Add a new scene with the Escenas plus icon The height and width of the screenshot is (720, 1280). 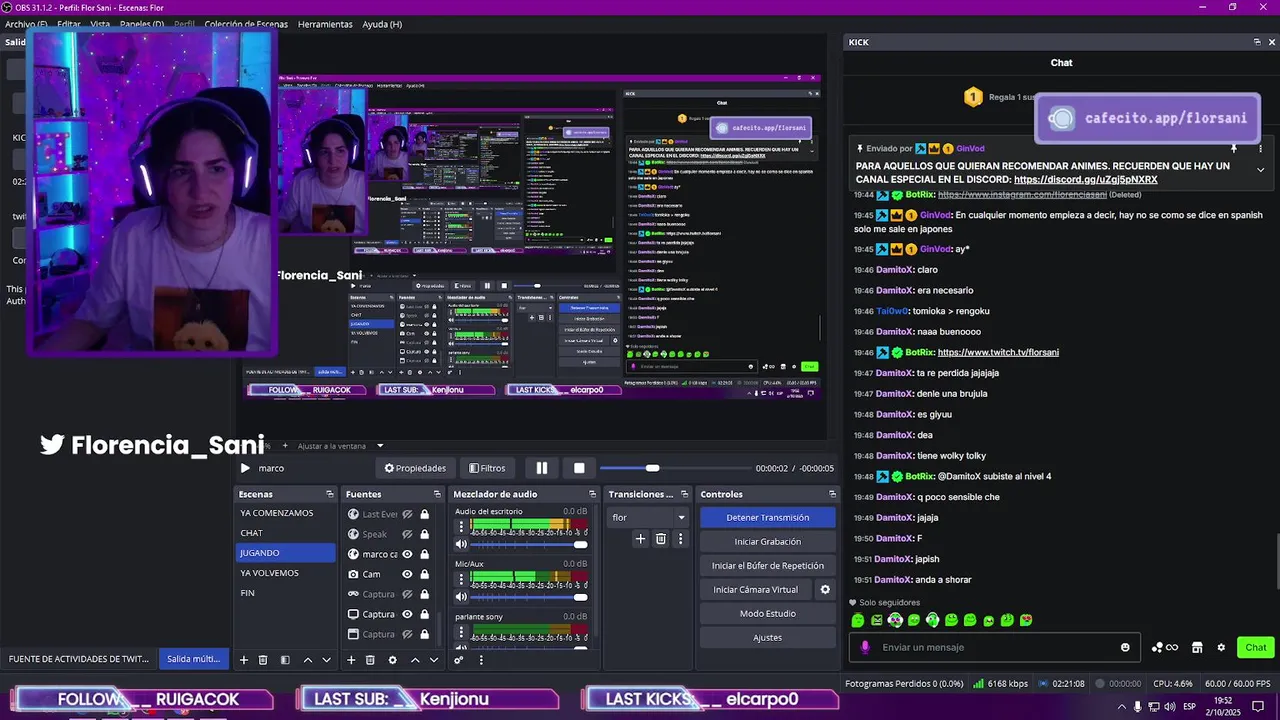pyautogui.click(x=243, y=660)
